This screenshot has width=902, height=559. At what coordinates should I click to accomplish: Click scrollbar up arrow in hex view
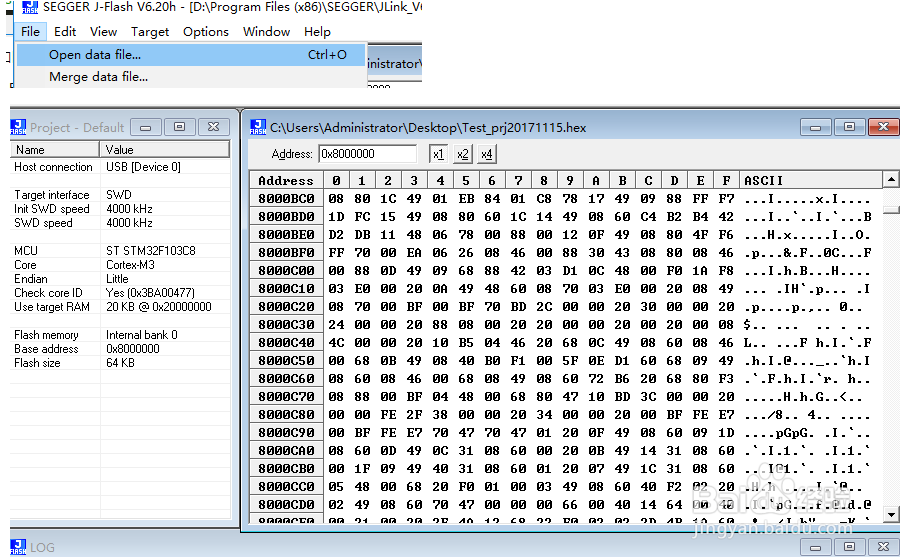(x=891, y=180)
